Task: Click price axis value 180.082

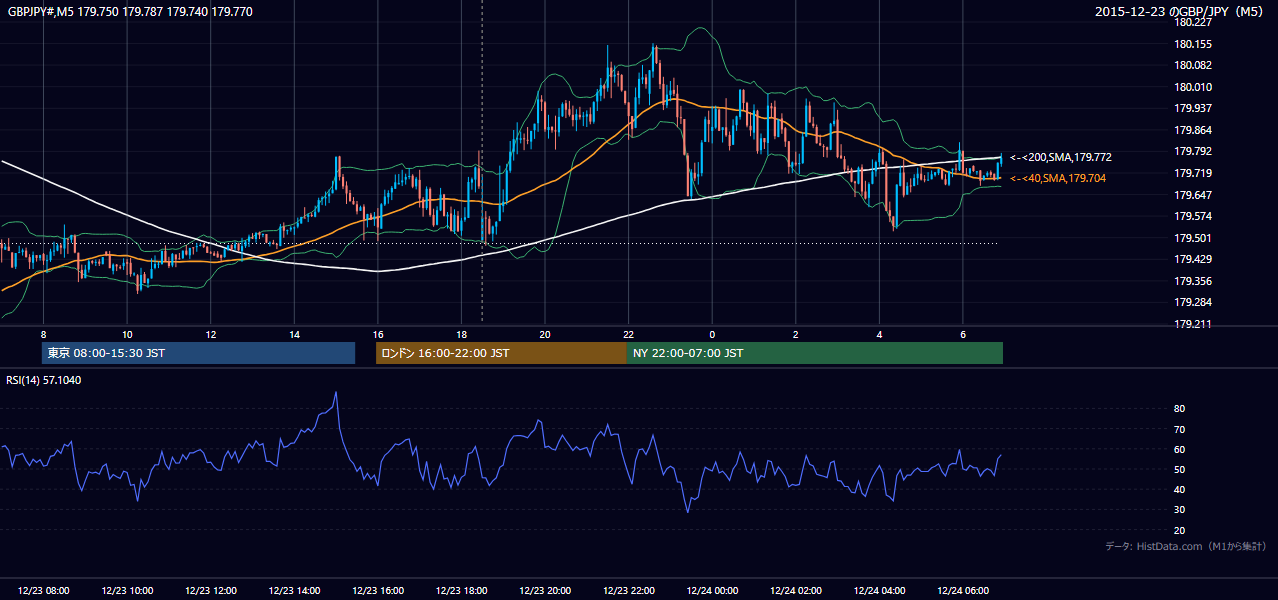Action: [x=1193, y=65]
